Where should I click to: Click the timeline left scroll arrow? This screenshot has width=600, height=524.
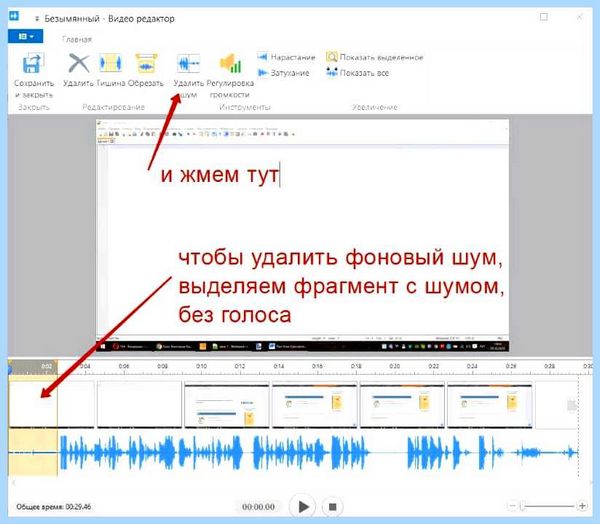click(x=13, y=483)
